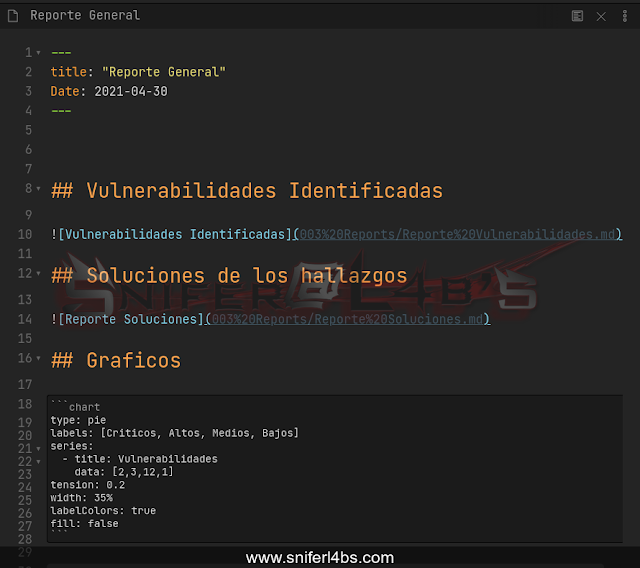Click the 'labelColors: true' line
This screenshot has width=640, height=568.
[103, 510]
